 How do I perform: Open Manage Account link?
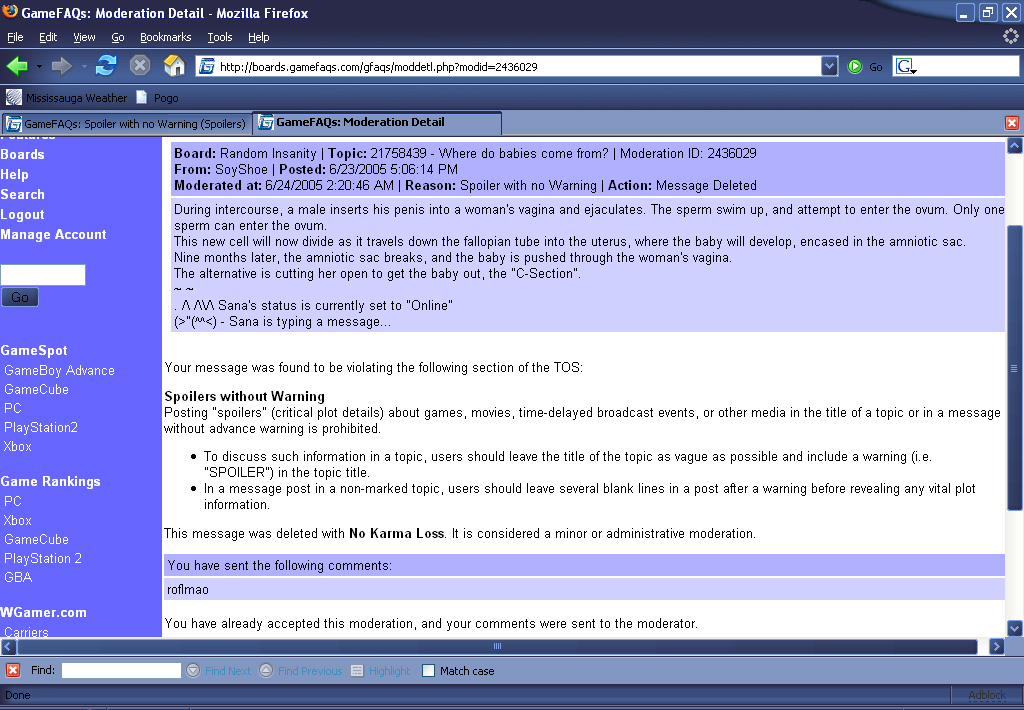coord(53,234)
